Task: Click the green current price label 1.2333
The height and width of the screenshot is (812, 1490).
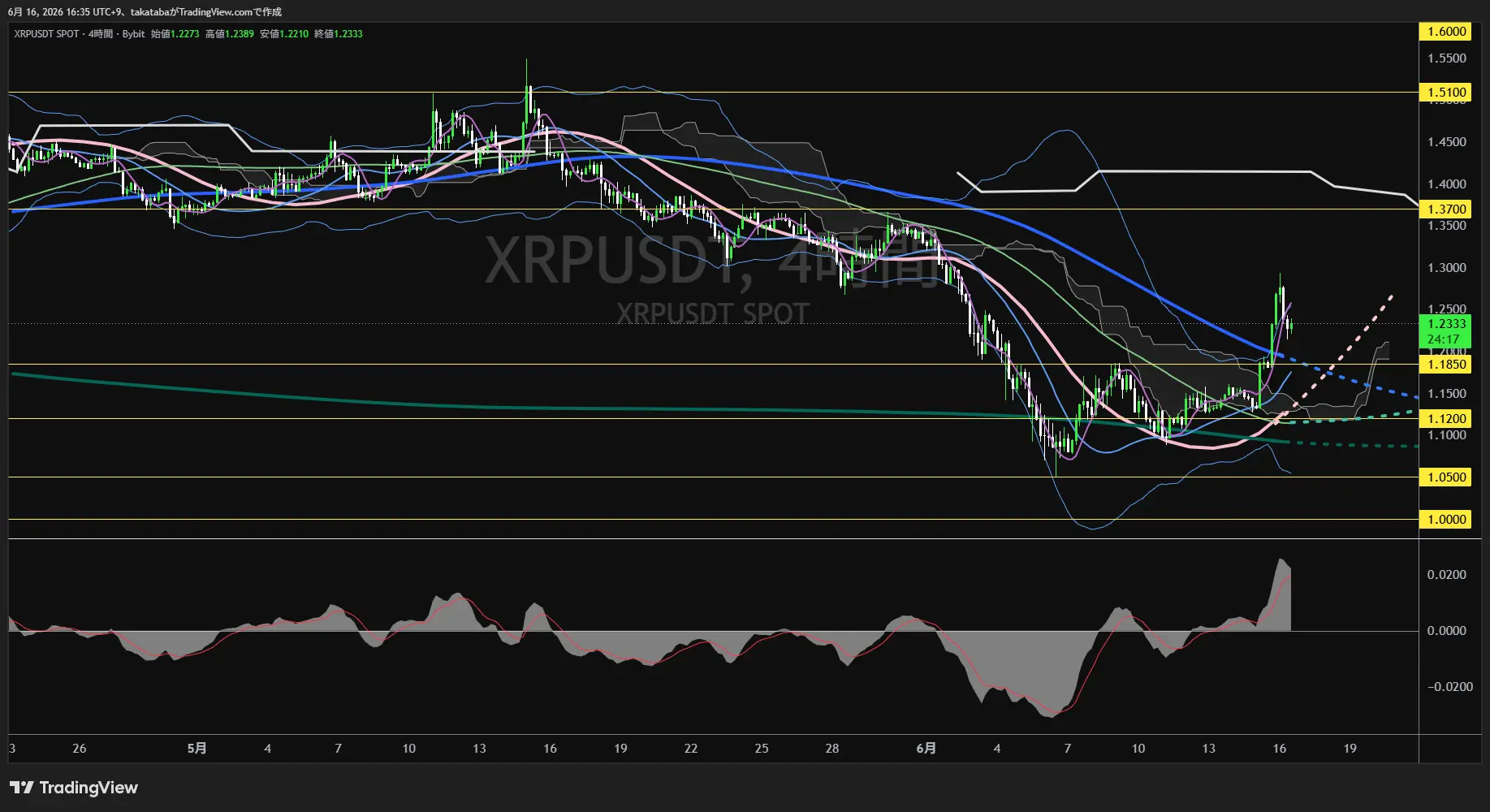Action: click(x=1445, y=324)
